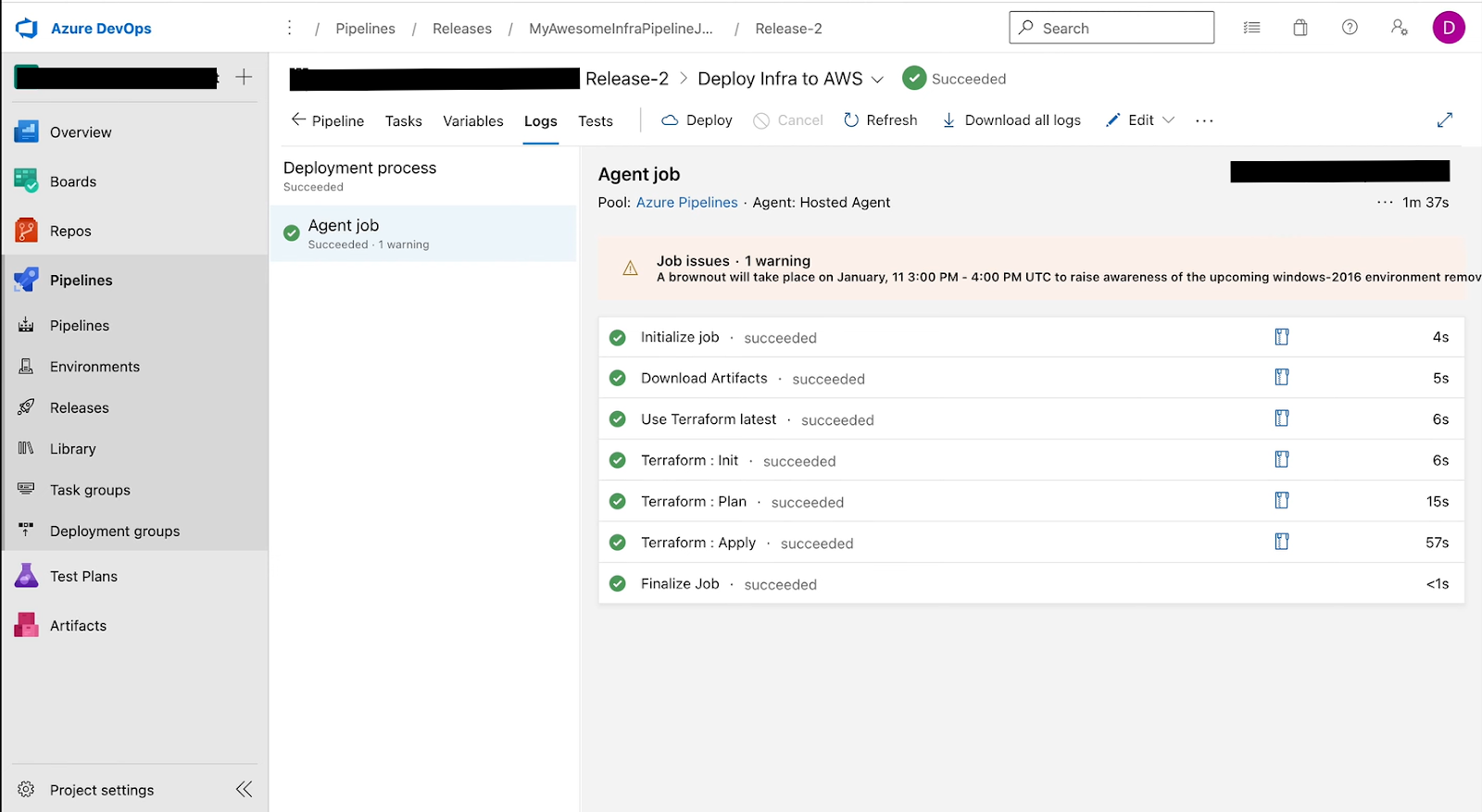Collapse the sidebar with double chevron
The height and width of the screenshot is (812, 1482).
coord(244,789)
